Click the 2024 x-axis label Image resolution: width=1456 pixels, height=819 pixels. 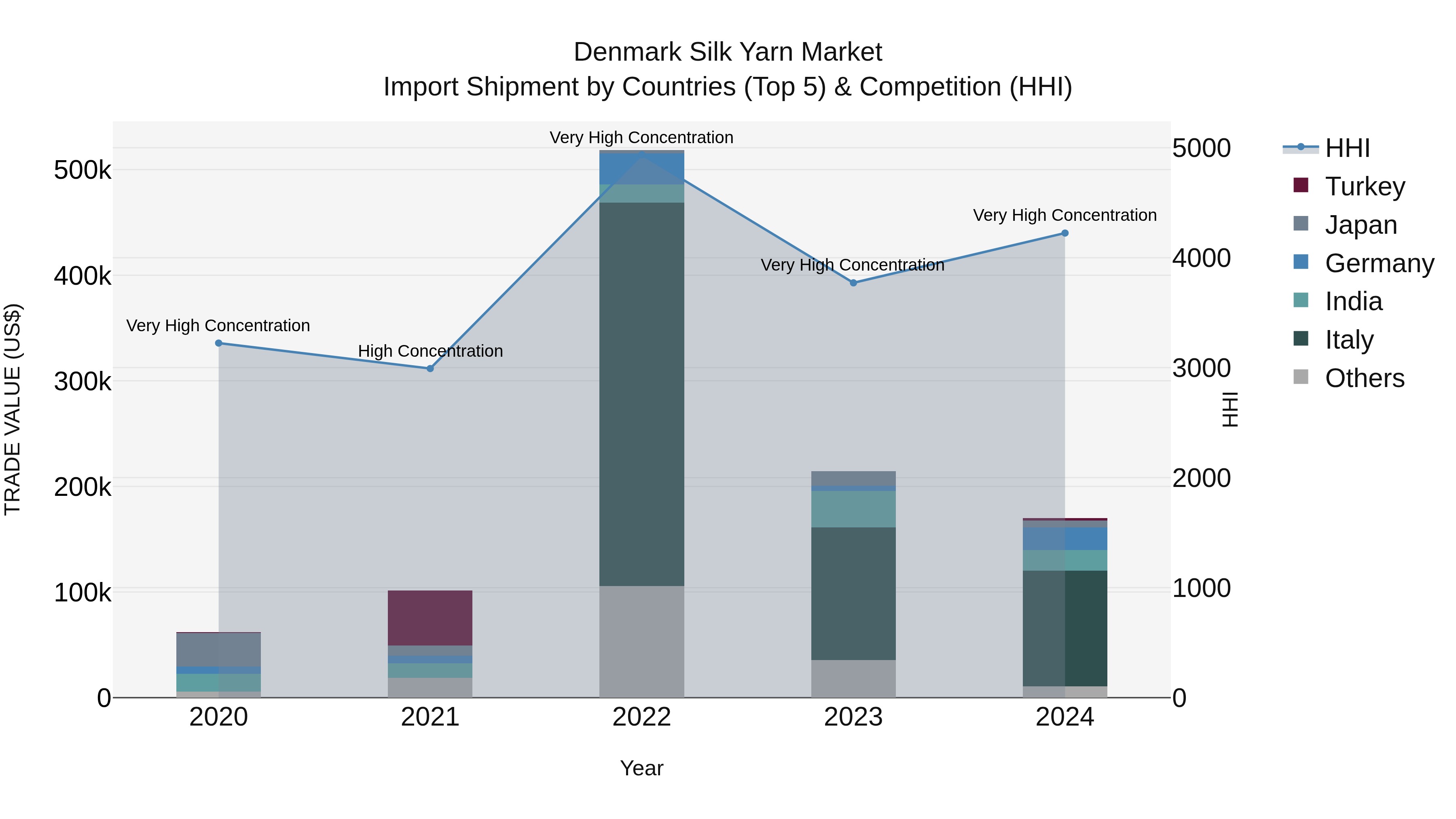click(x=1065, y=717)
